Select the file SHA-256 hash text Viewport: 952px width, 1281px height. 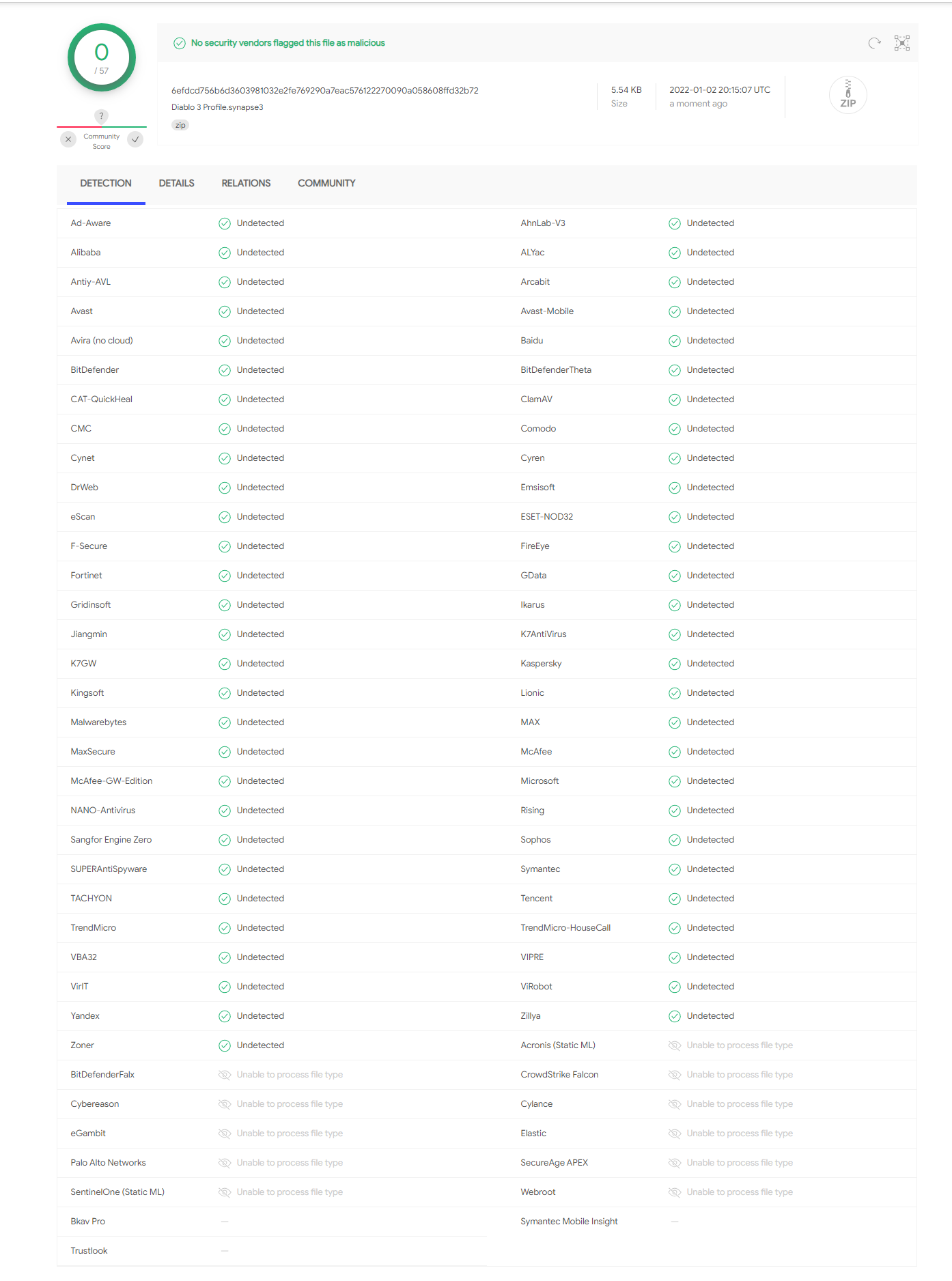coord(324,90)
